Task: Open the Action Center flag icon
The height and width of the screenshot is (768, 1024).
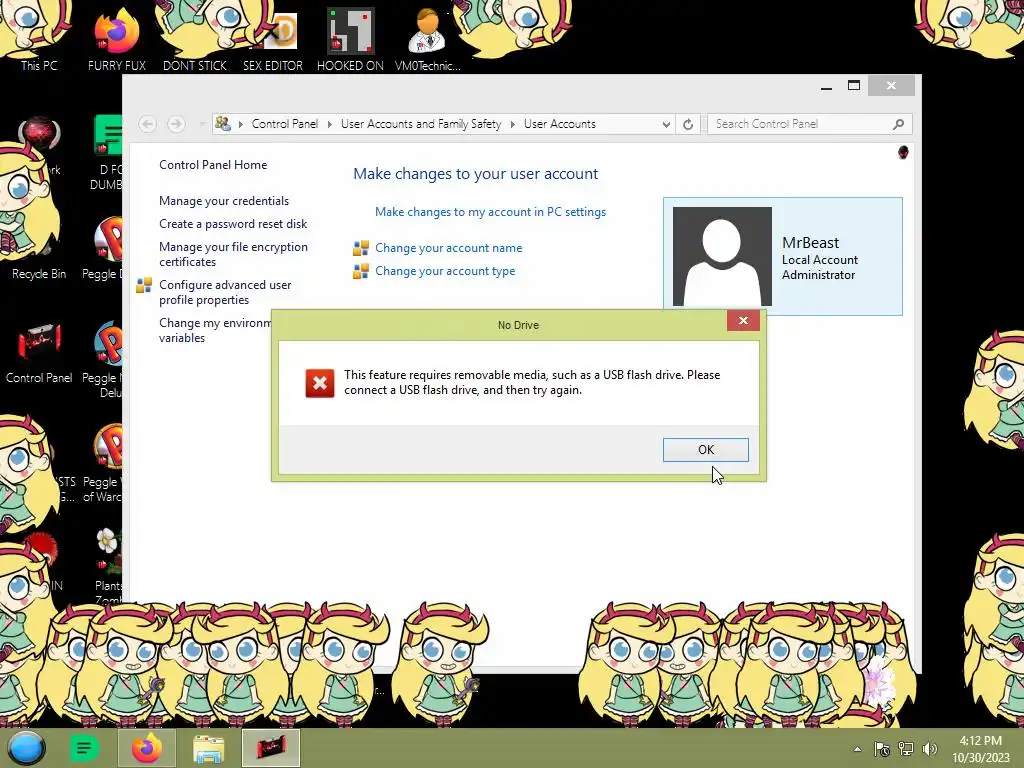Action: [x=882, y=749]
